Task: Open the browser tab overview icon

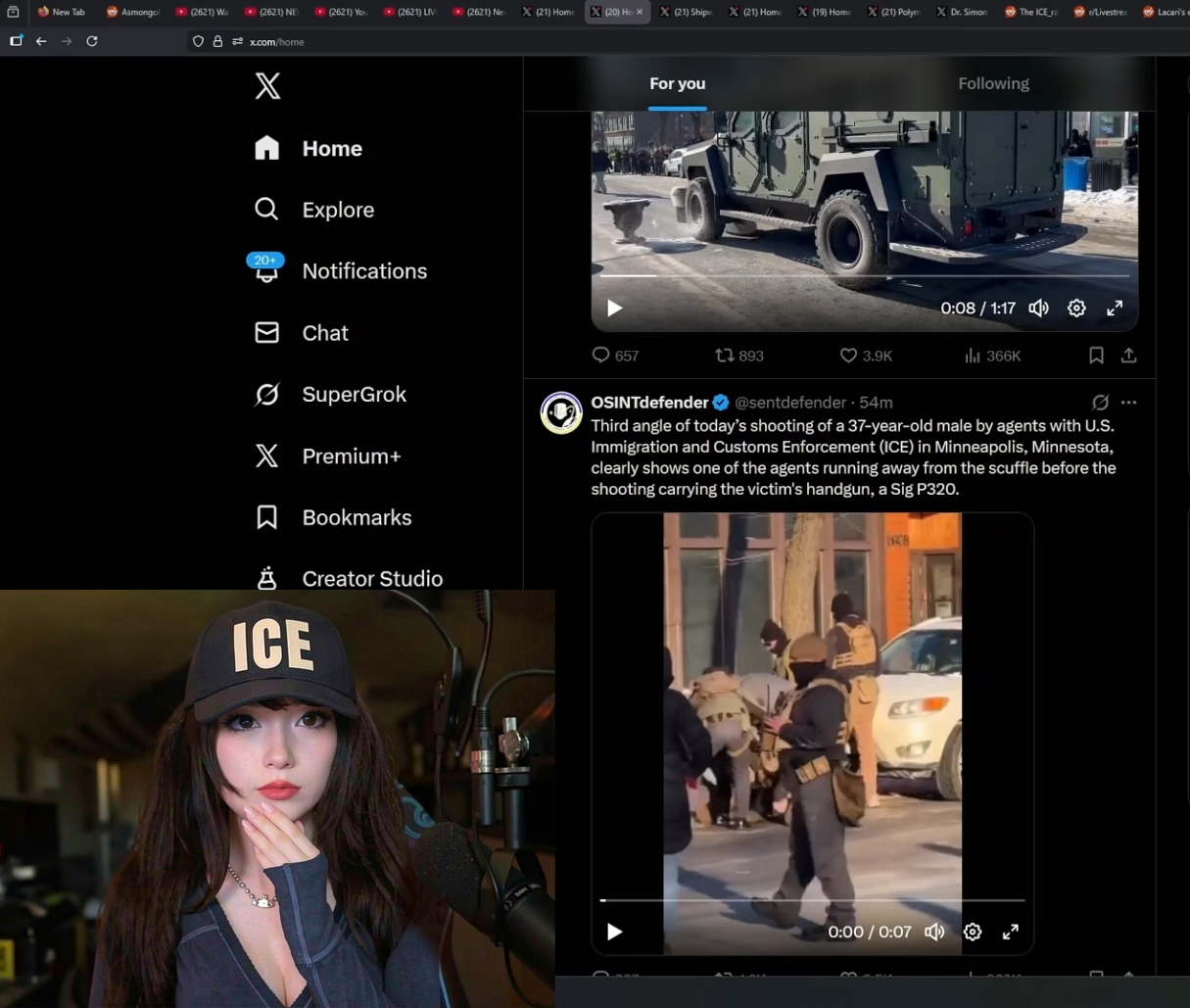Action: [13, 12]
